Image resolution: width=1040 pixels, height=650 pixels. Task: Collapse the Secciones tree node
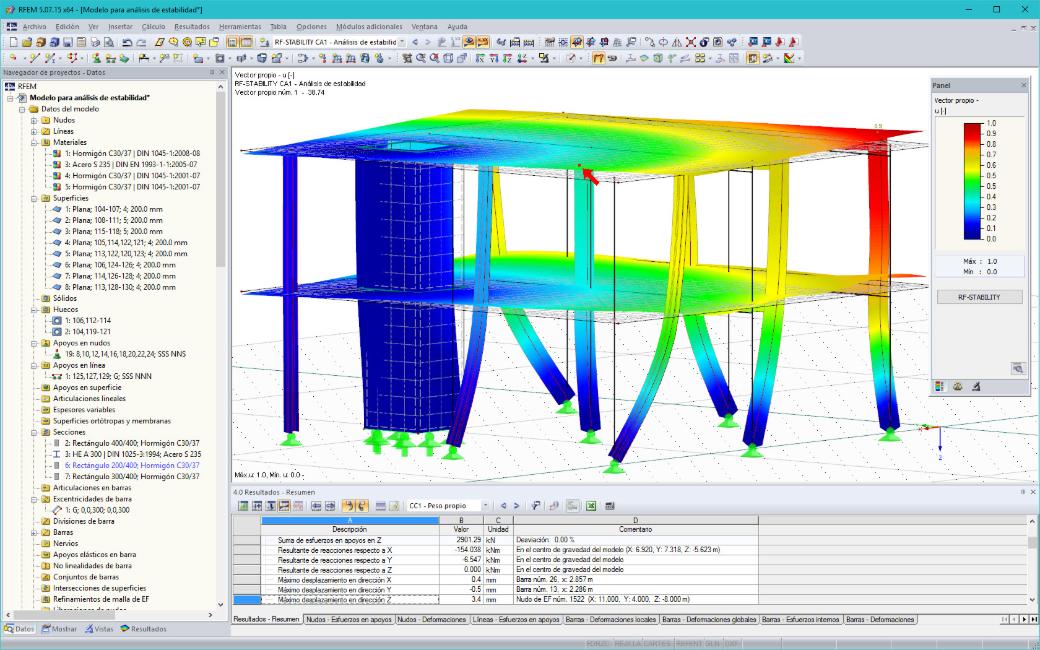point(34,432)
